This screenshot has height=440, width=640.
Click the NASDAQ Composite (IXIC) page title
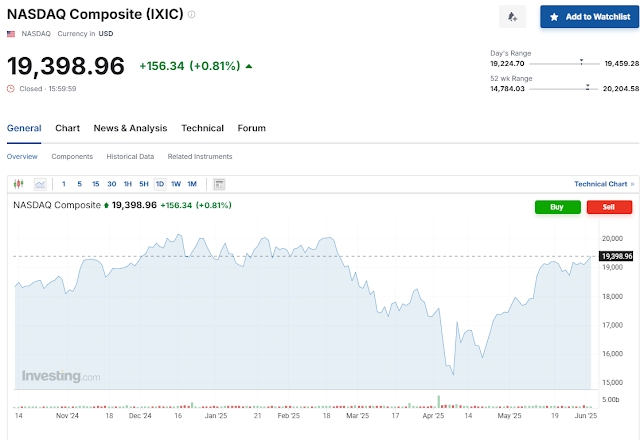(x=95, y=14)
